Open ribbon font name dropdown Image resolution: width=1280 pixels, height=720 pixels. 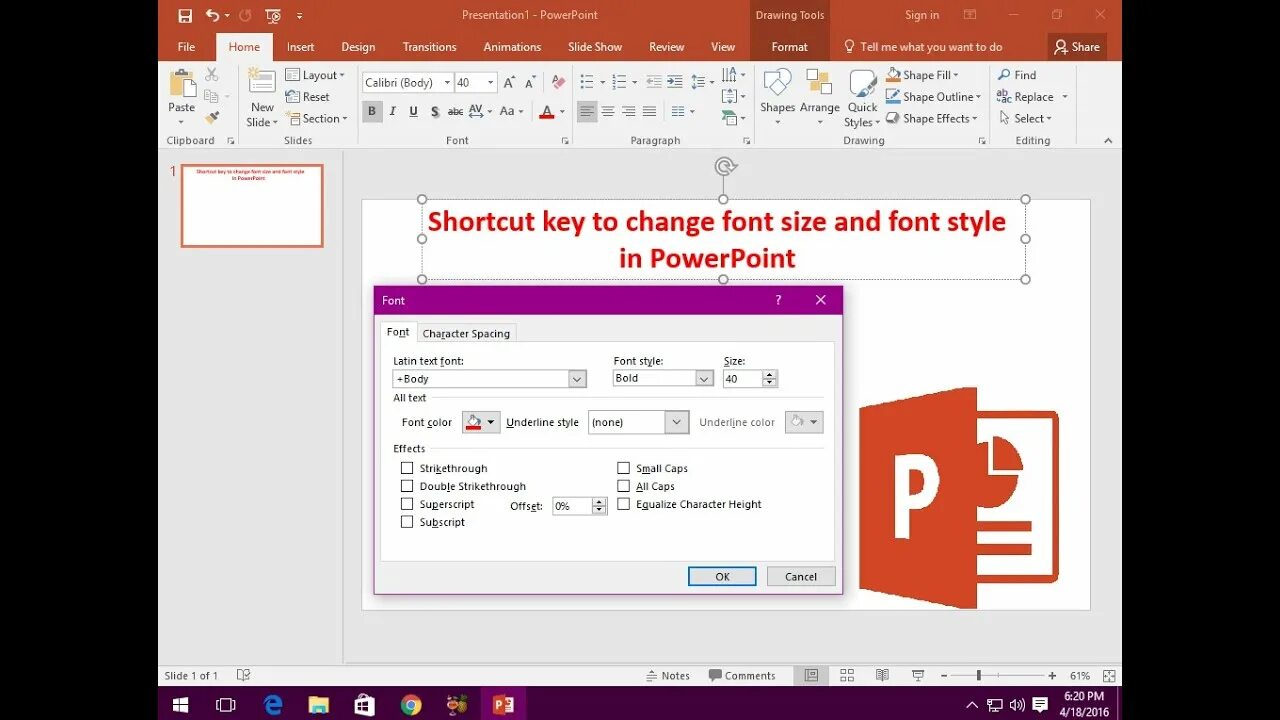point(446,83)
